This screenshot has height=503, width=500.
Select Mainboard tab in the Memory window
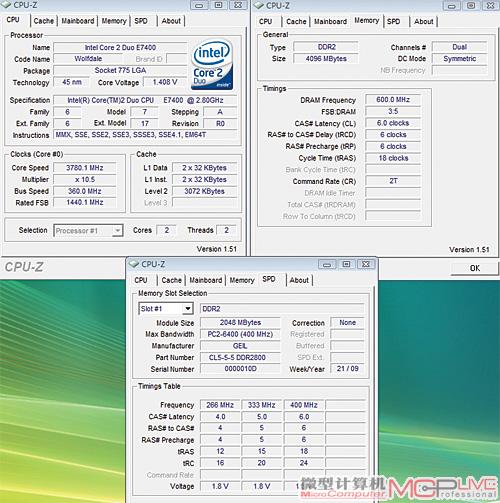coord(331,22)
